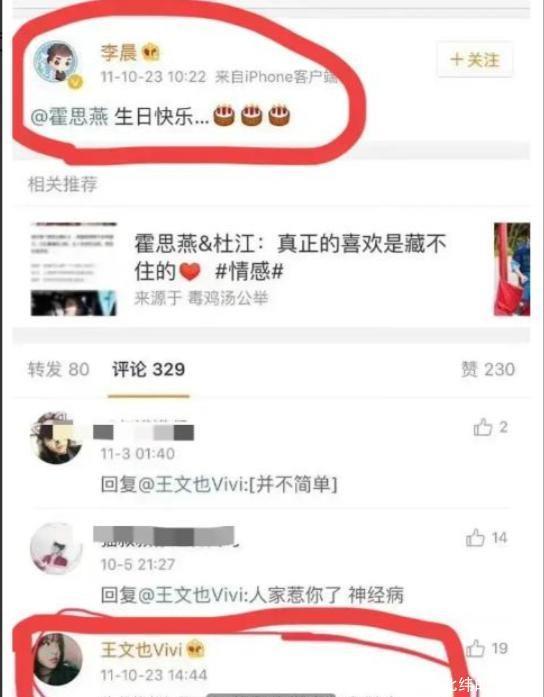544x697 pixels.
Task: Open the 10-5 21:27 commenter's avatar
Action: 56,549
